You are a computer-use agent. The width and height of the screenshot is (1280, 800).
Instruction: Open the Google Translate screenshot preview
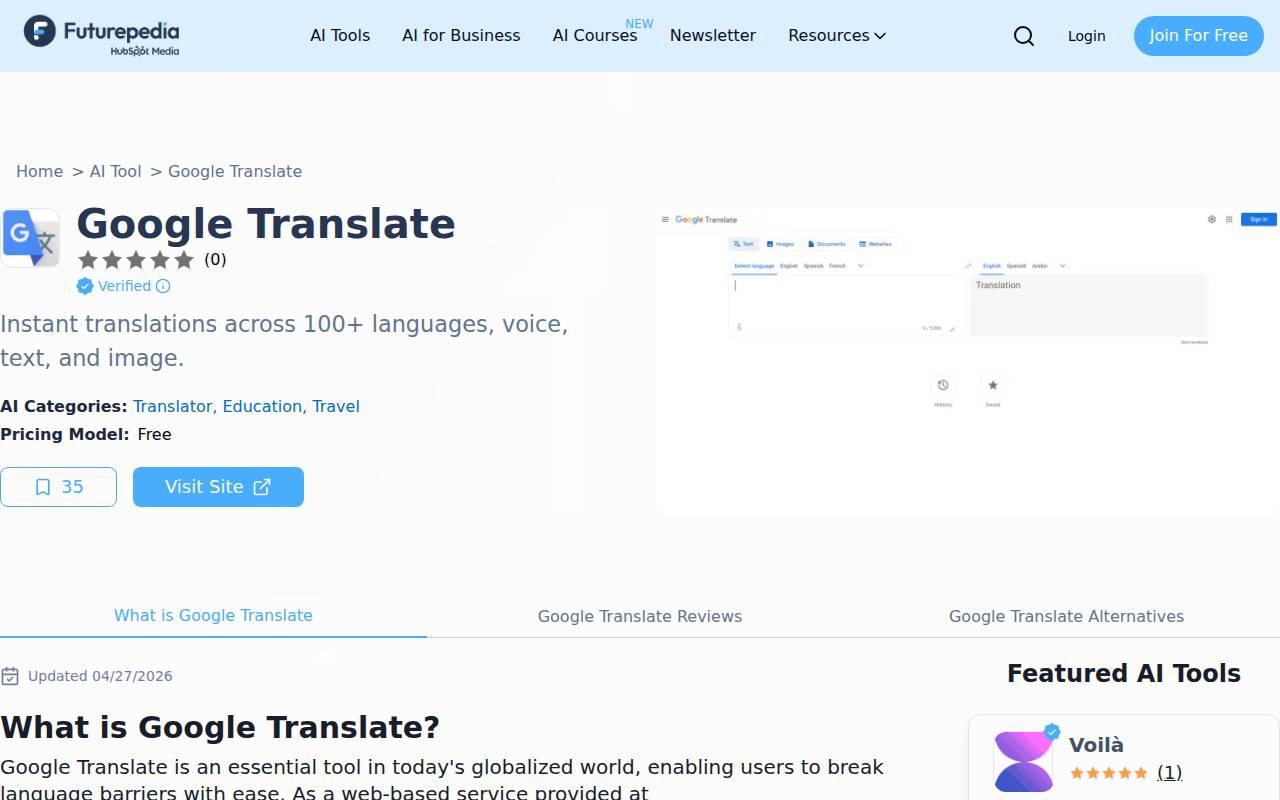click(x=968, y=361)
